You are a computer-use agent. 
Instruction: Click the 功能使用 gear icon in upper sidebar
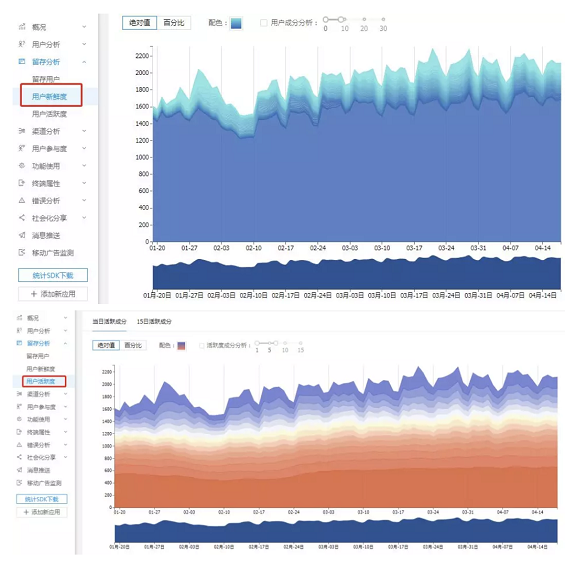click(x=22, y=166)
